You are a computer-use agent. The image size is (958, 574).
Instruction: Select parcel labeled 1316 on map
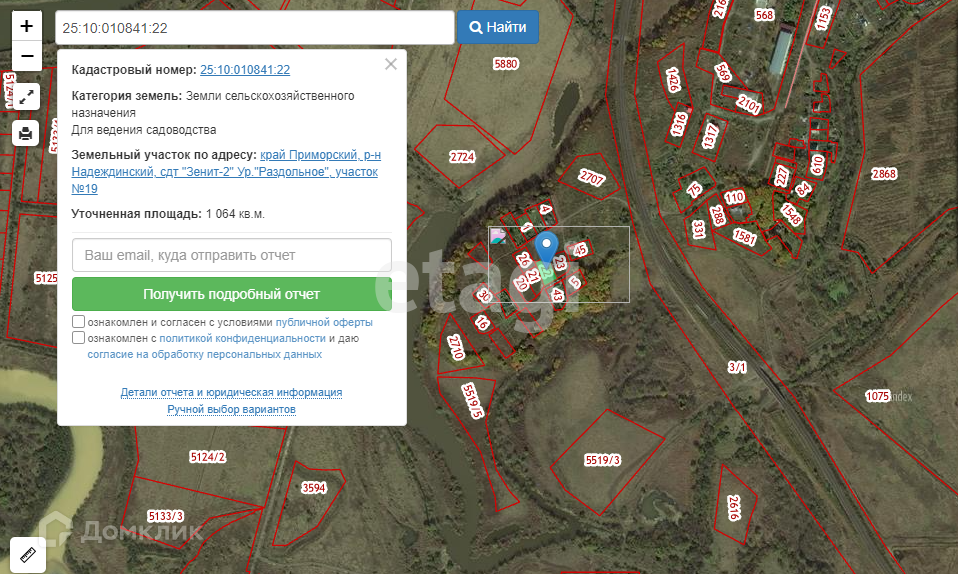coord(678,124)
